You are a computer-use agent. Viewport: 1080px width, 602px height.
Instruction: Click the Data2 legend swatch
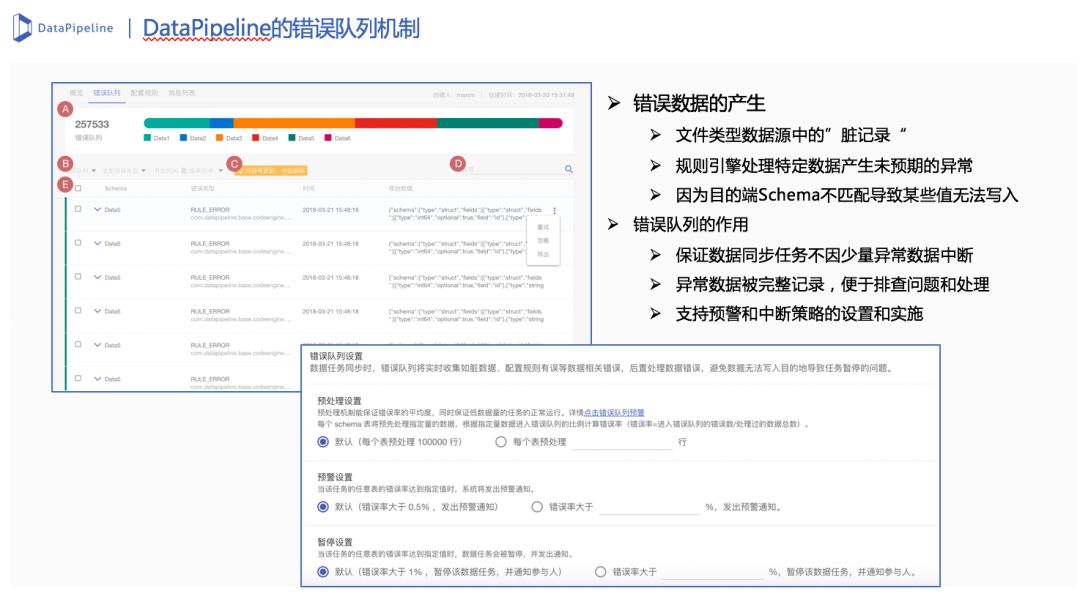183,138
